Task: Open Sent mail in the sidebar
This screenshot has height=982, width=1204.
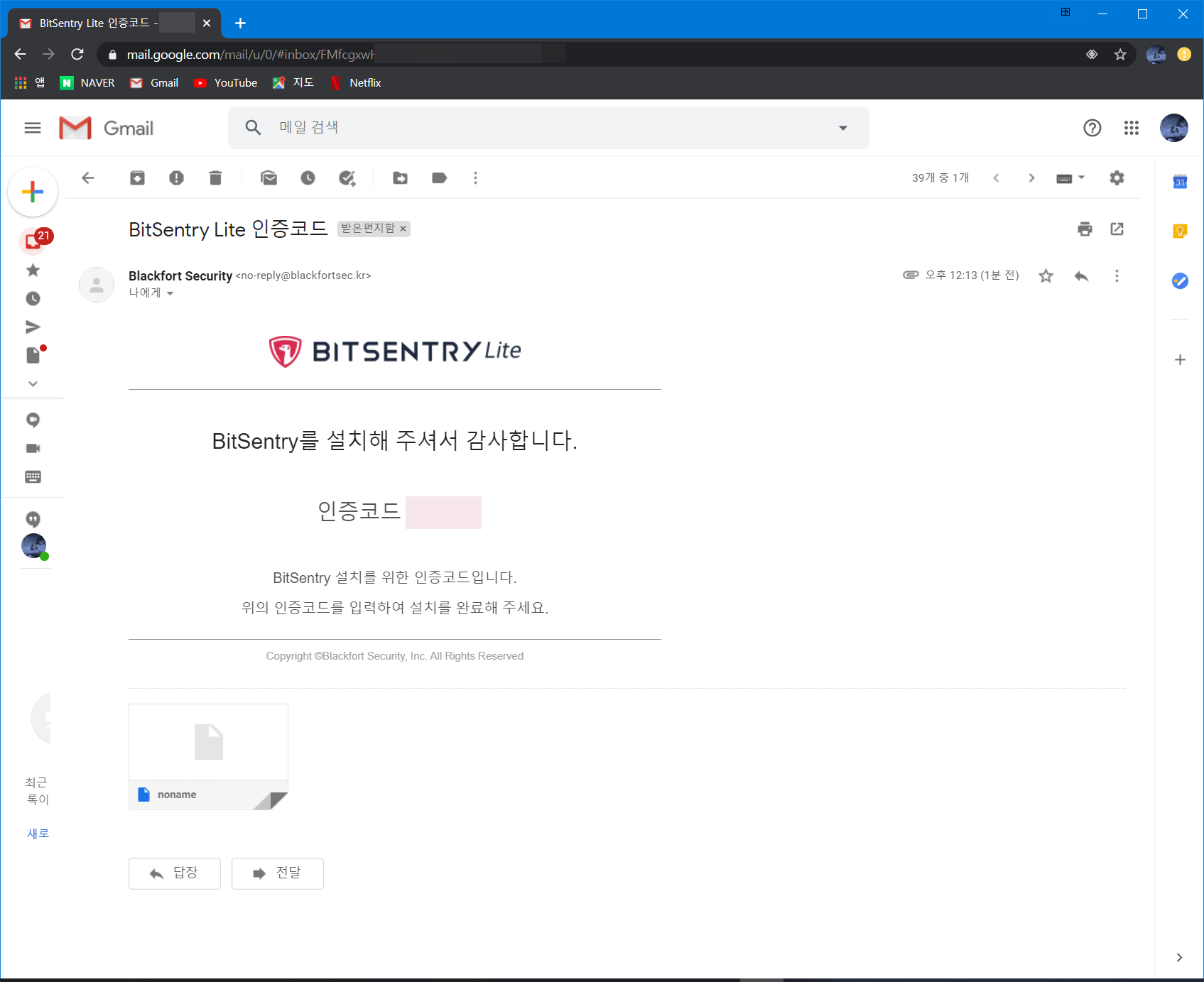Action: click(x=33, y=327)
